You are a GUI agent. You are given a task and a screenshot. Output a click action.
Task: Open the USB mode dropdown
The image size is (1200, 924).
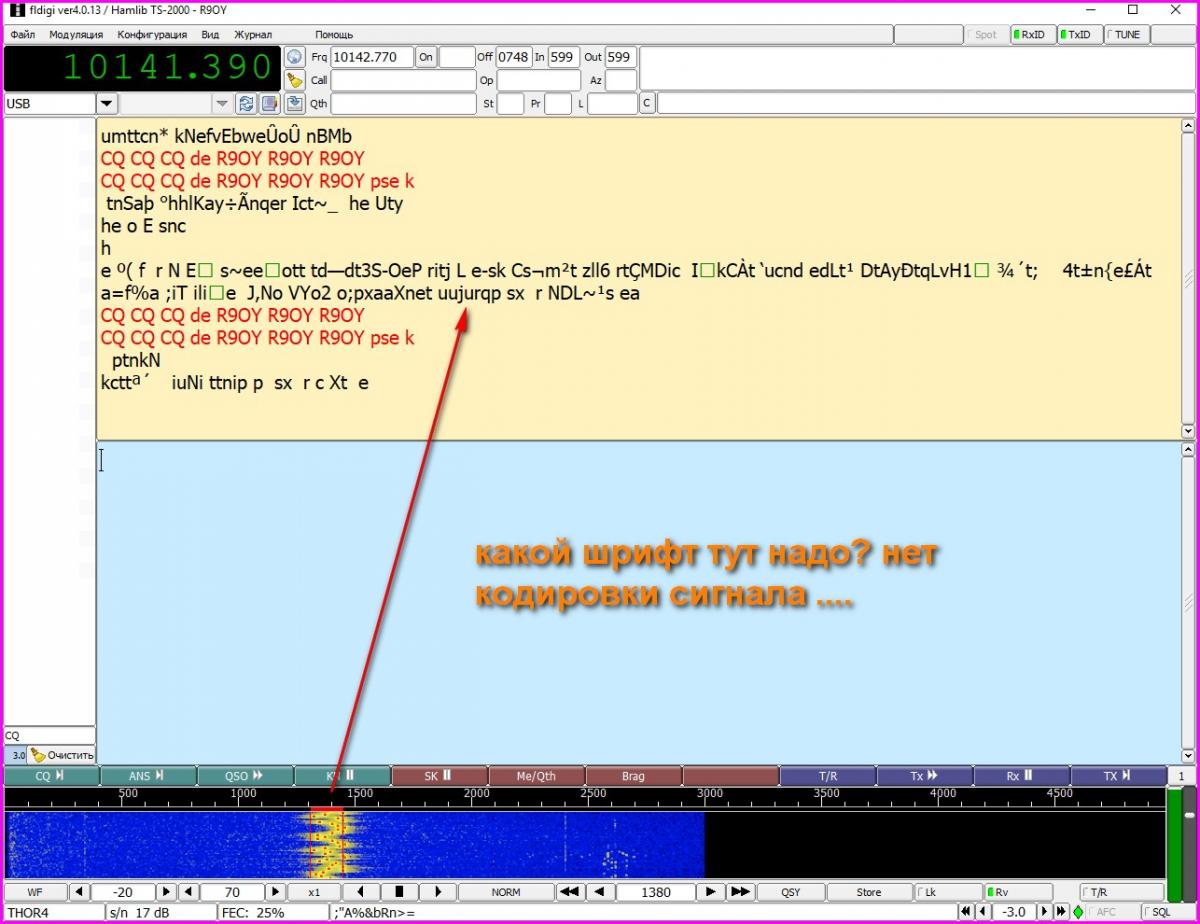click(107, 103)
